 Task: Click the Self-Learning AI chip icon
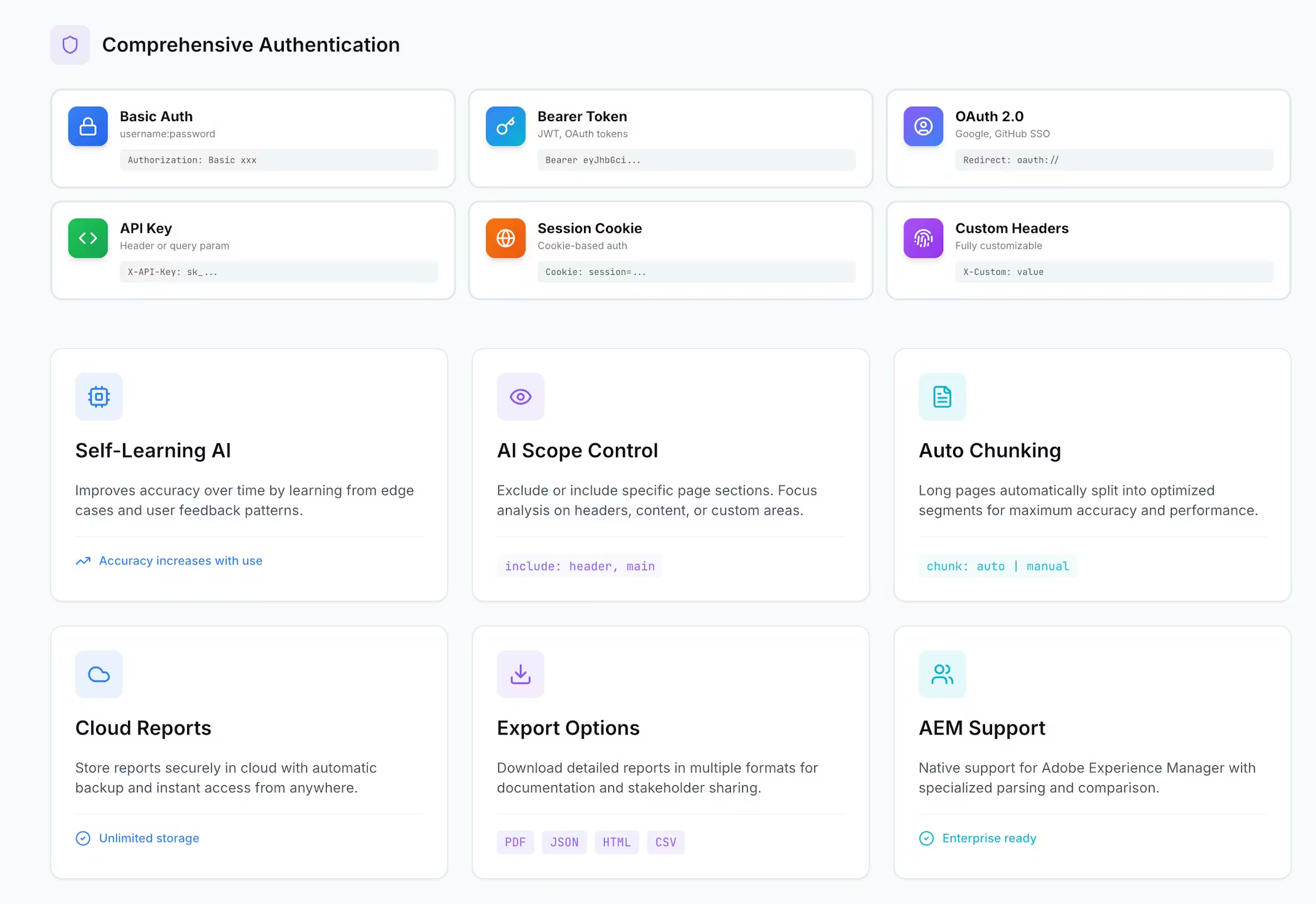pos(99,397)
